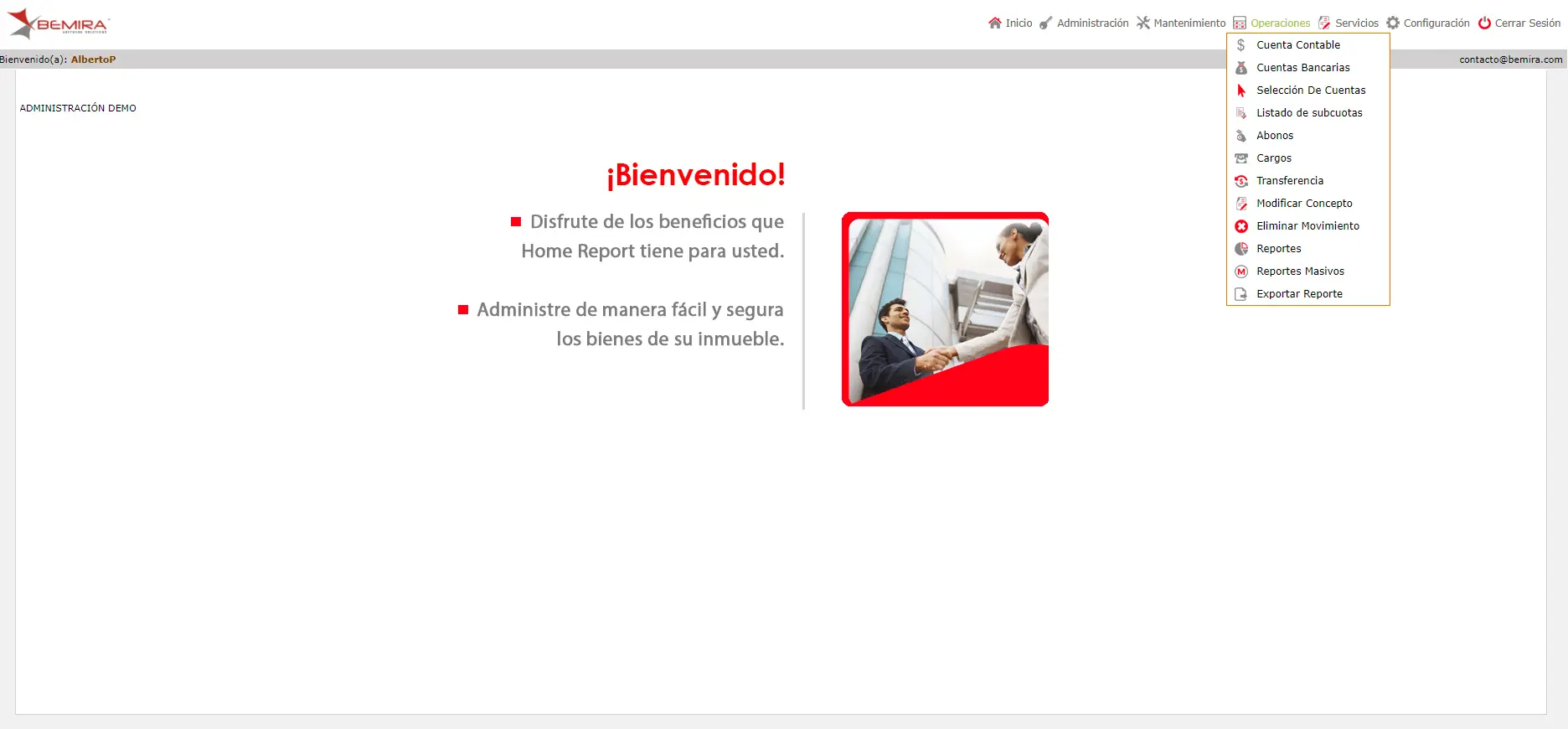Image resolution: width=1568 pixels, height=729 pixels.
Task: Click the handshake welcome image
Action: pyautogui.click(x=945, y=309)
